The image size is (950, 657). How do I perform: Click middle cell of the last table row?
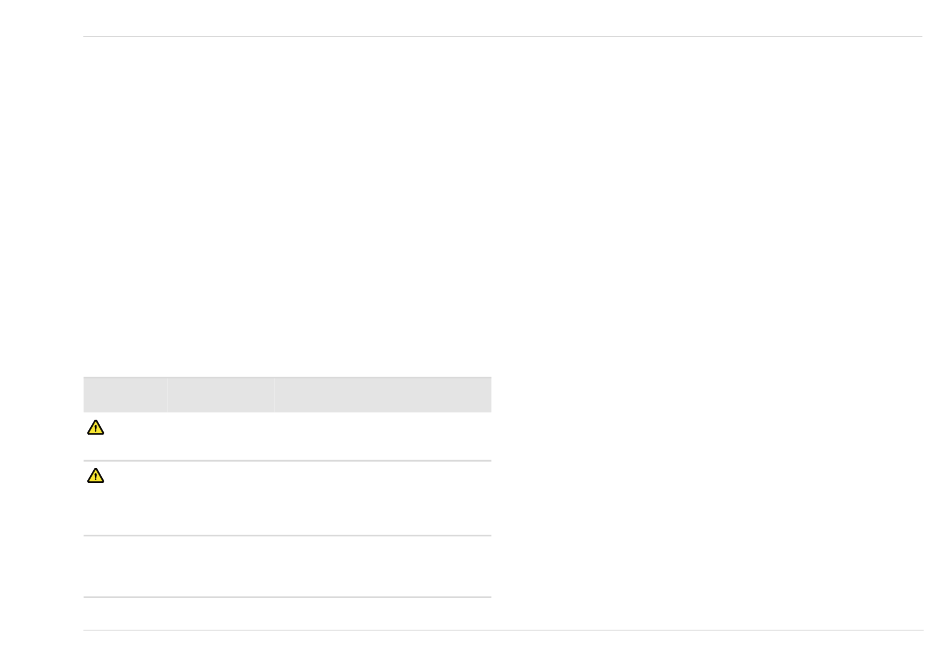(x=220, y=567)
